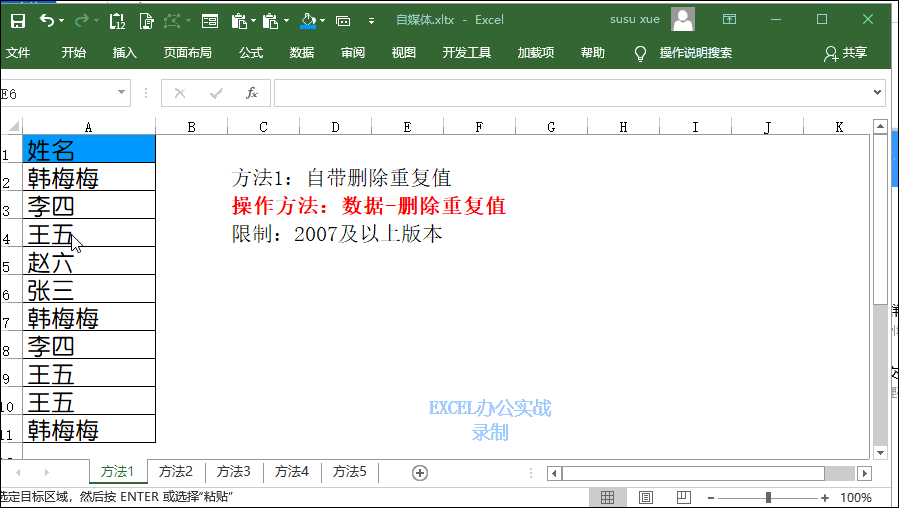Open Customize Quick Access Toolbar dropdown
This screenshot has width=899, height=508.
click(372, 21)
